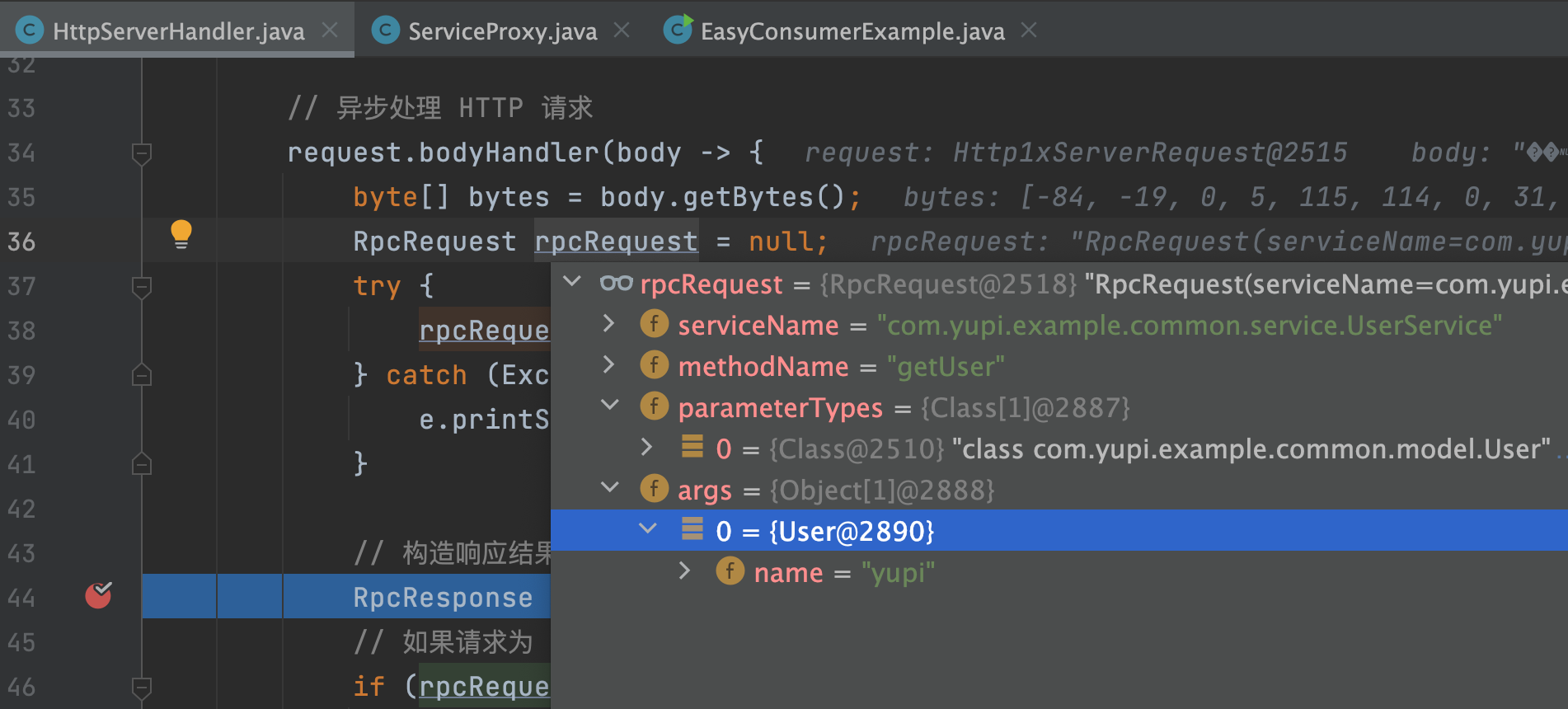Click the fold marker on line 46
1568x709 pixels.
(142, 686)
